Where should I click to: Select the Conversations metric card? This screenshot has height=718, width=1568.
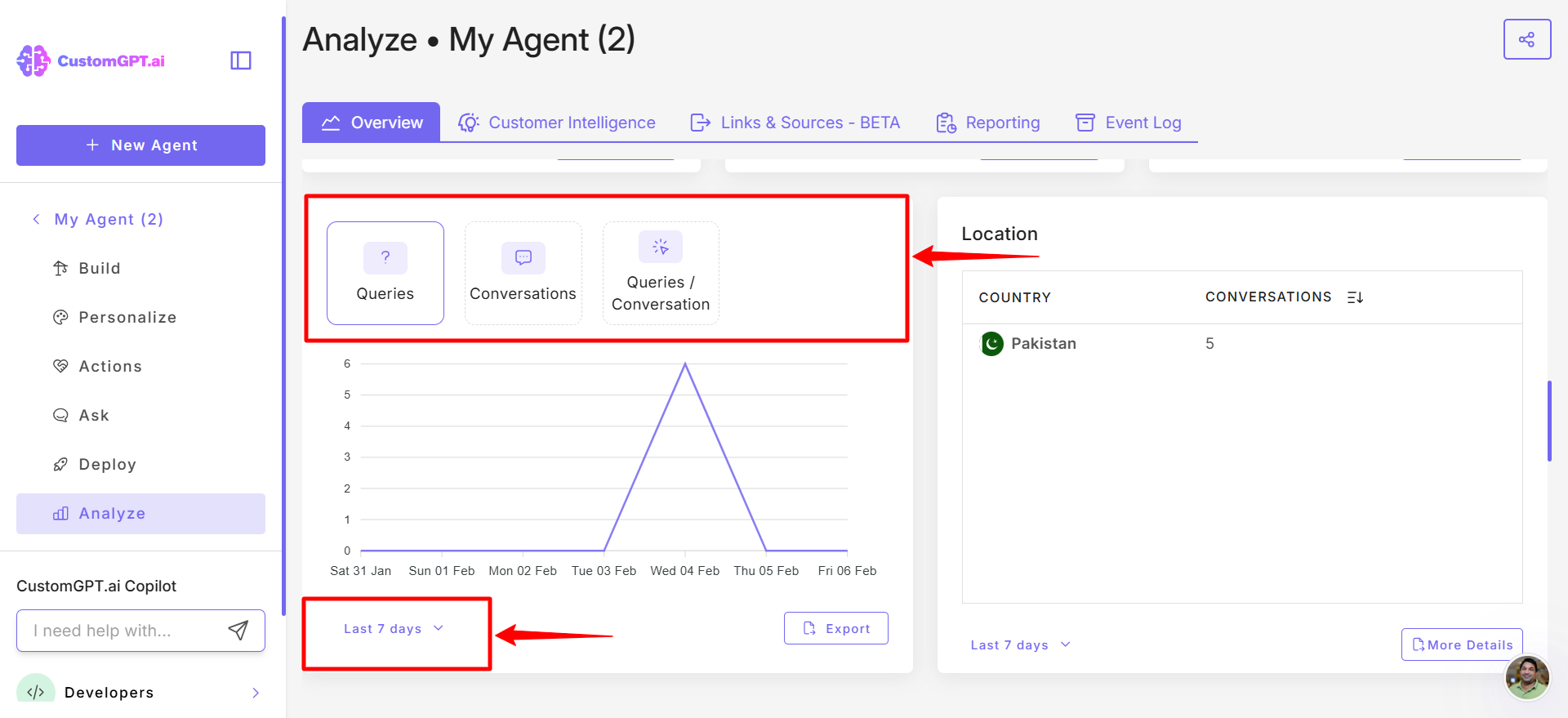coord(523,273)
